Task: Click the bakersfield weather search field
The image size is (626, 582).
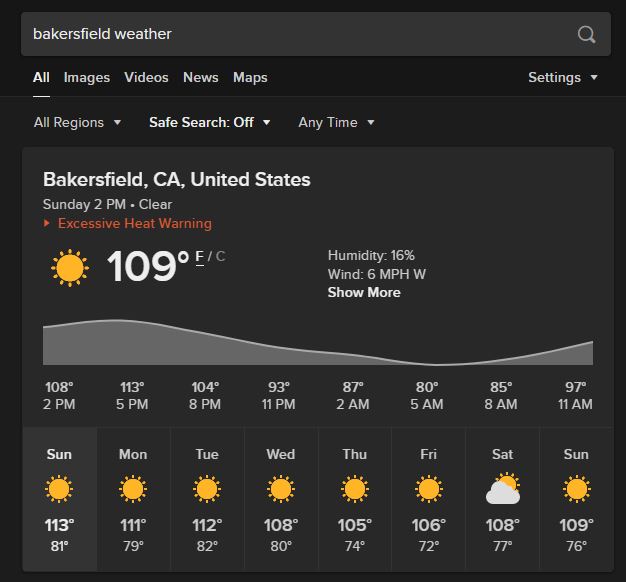Action: (290, 34)
